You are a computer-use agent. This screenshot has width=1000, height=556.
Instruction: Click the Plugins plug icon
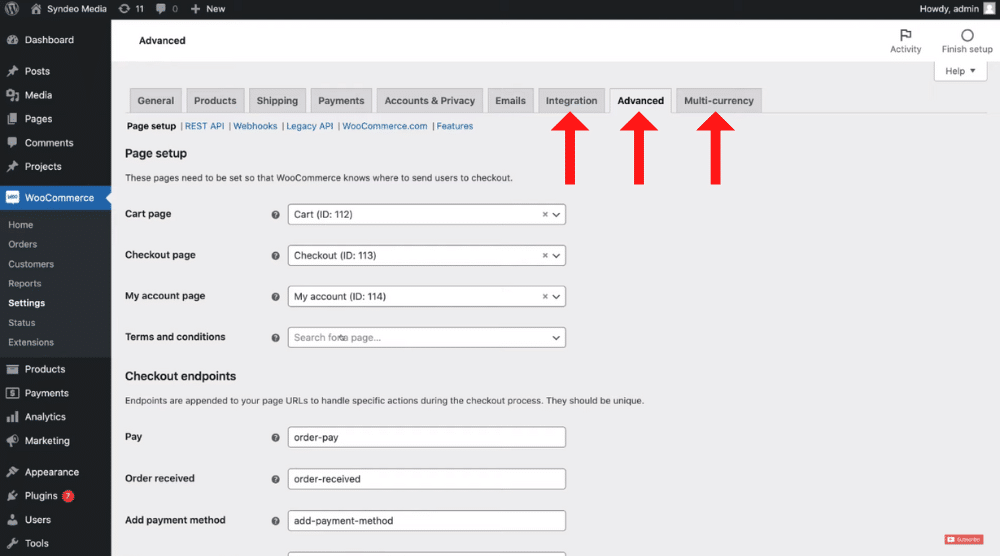12,495
